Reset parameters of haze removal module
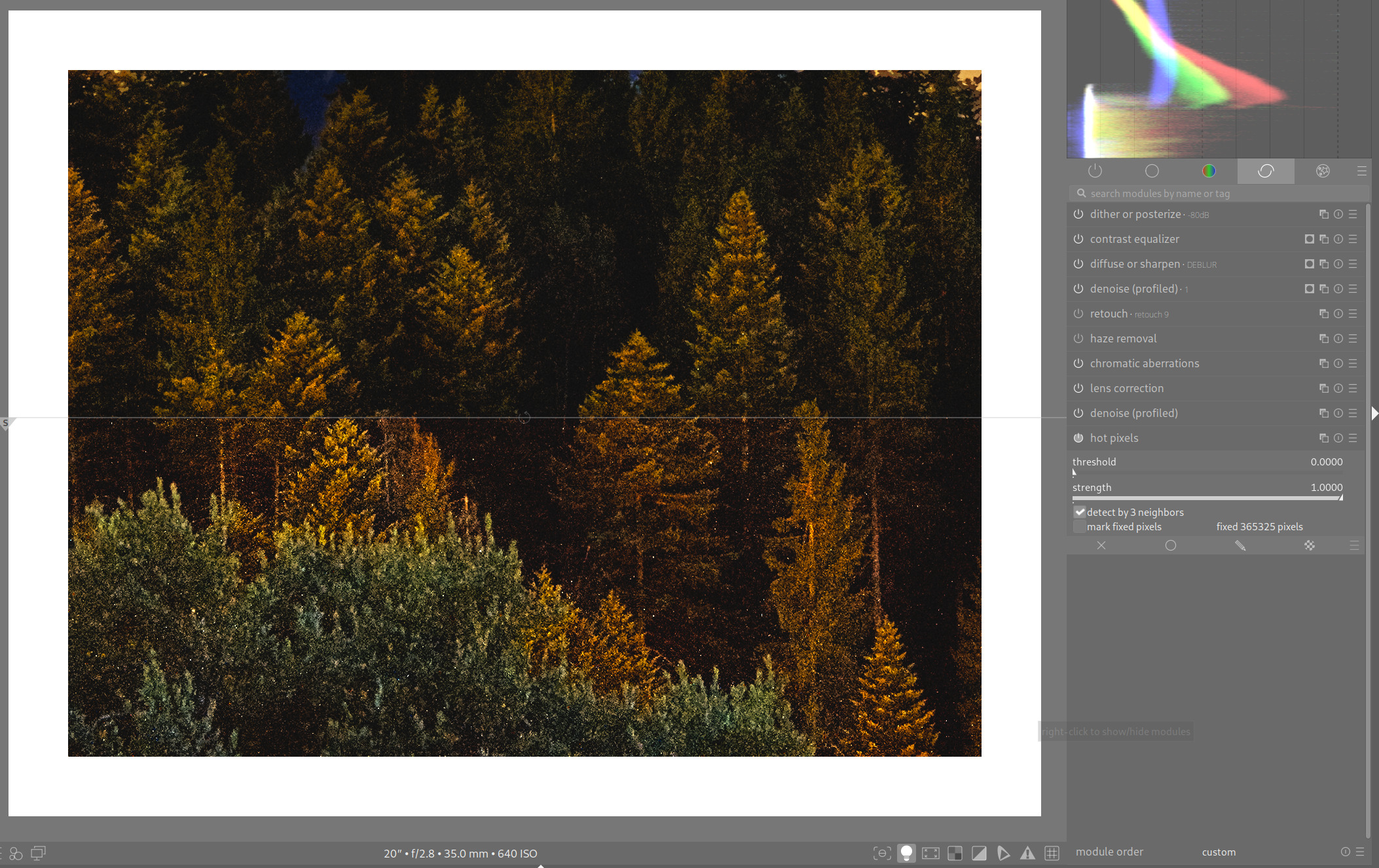The image size is (1379, 868). pyautogui.click(x=1338, y=339)
